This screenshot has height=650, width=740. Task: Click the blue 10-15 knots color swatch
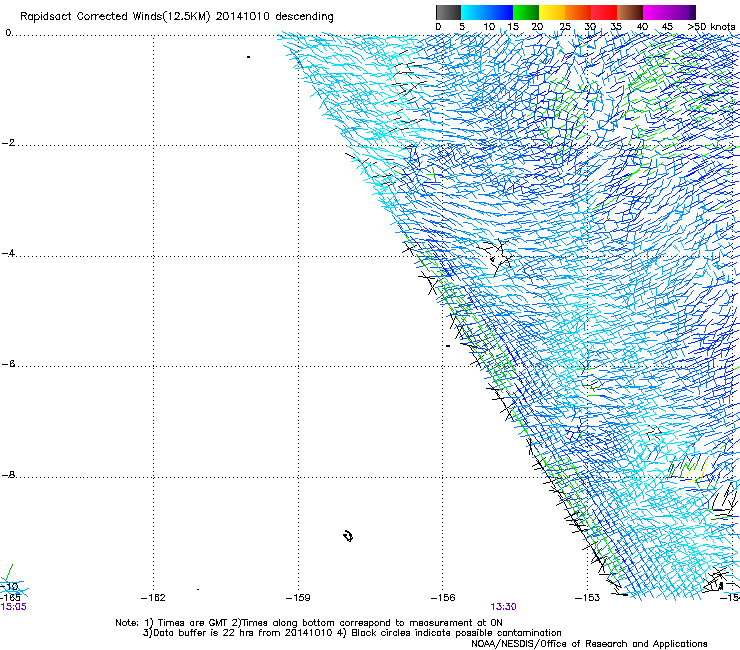[x=500, y=12]
